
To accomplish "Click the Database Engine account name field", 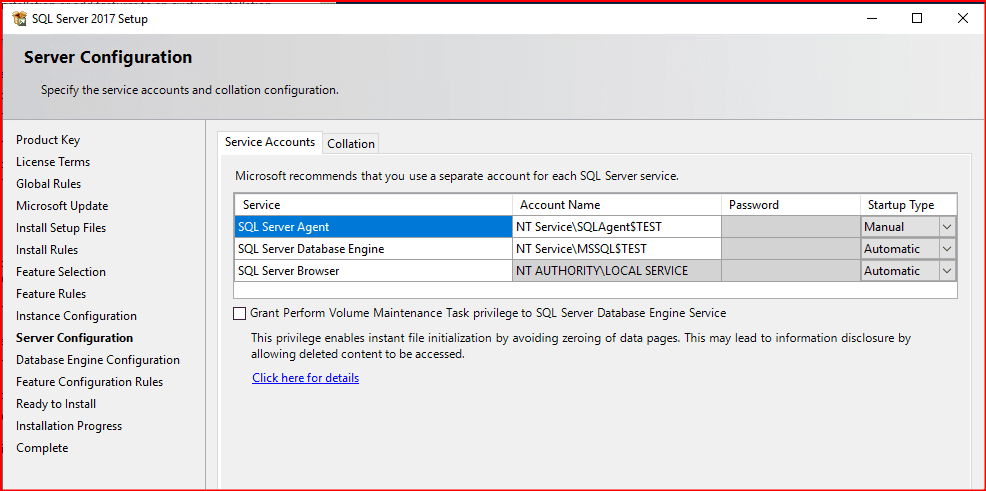I will pyautogui.click(x=615, y=249).
